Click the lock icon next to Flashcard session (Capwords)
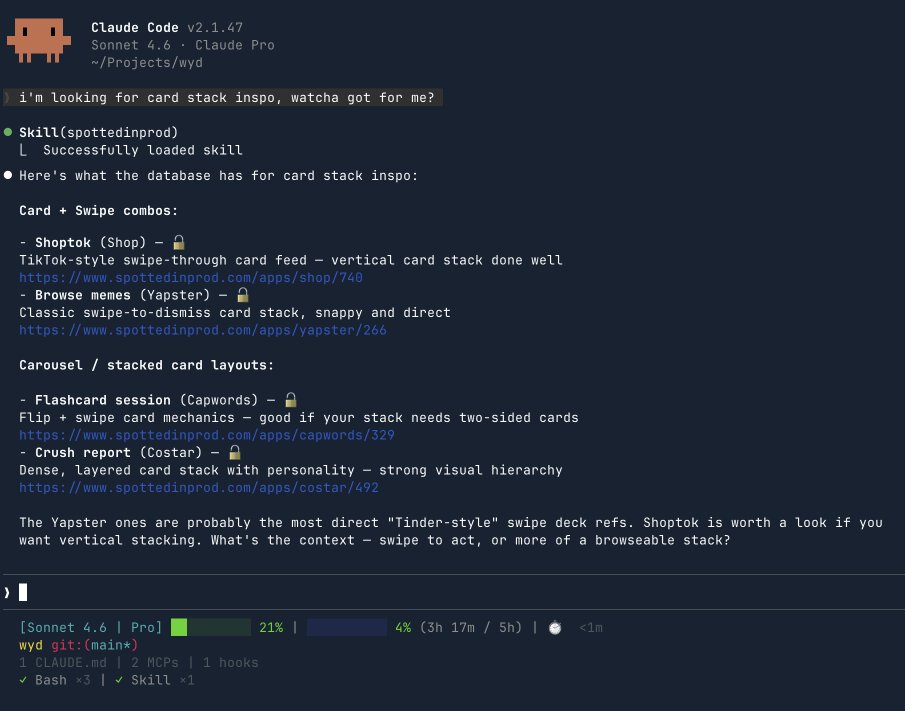Viewport: 905px width, 711px height. tap(291, 399)
